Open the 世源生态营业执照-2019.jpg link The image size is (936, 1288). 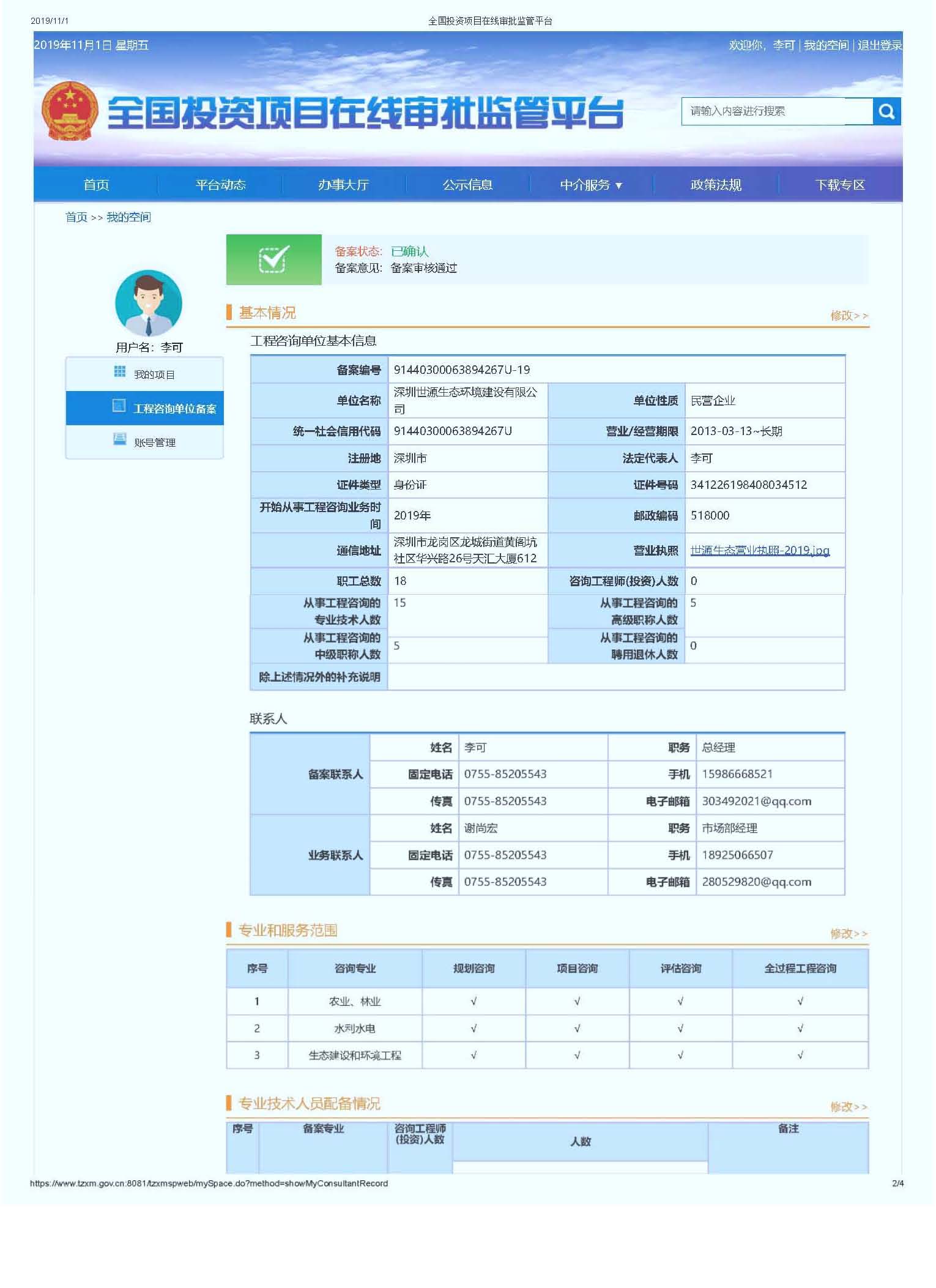point(760,551)
